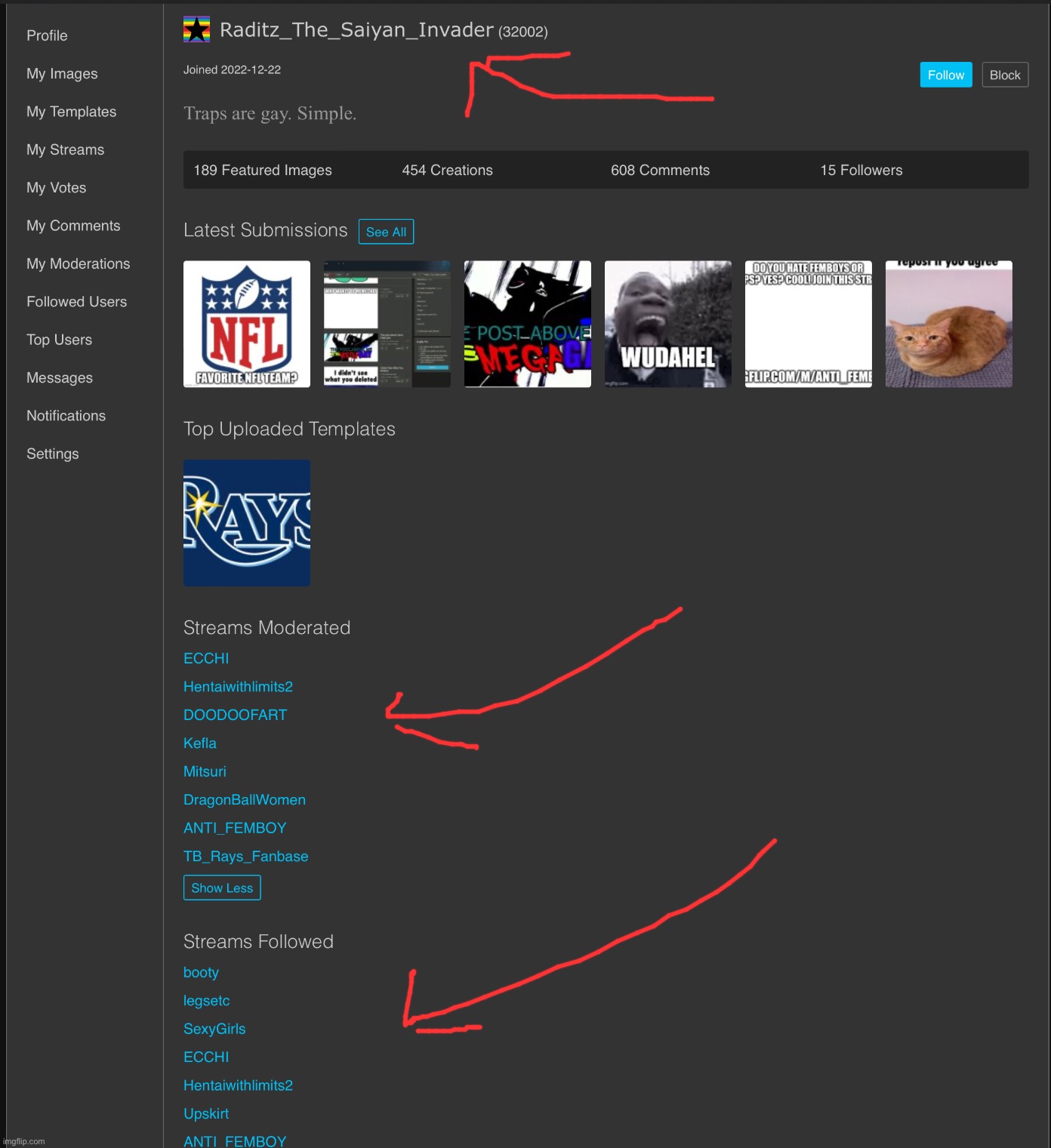View My Comments

[73, 226]
